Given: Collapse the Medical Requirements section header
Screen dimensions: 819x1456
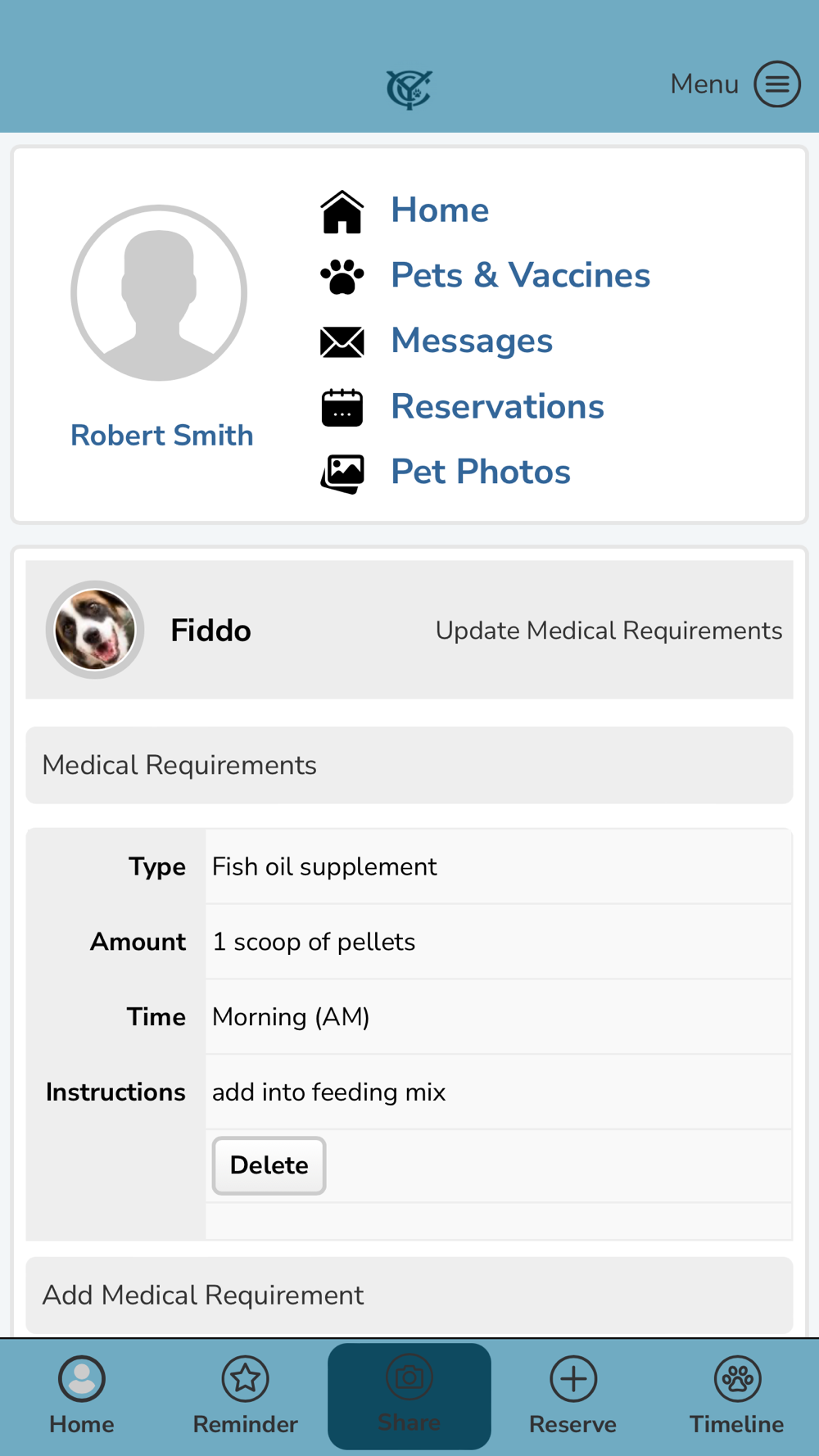Looking at the screenshot, I should click(409, 765).
